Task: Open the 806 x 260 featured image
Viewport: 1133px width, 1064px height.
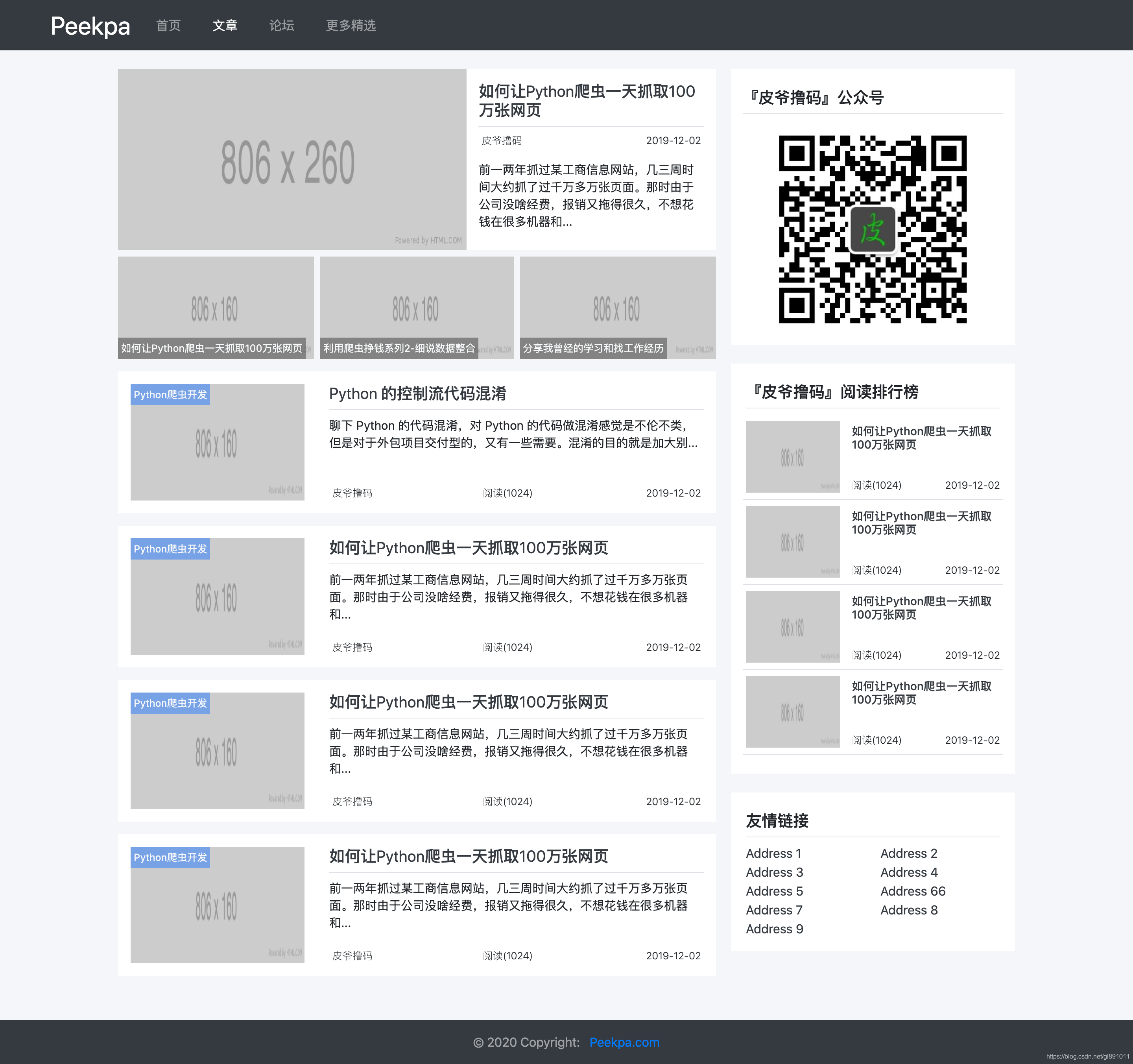Action: click(291, 160)
